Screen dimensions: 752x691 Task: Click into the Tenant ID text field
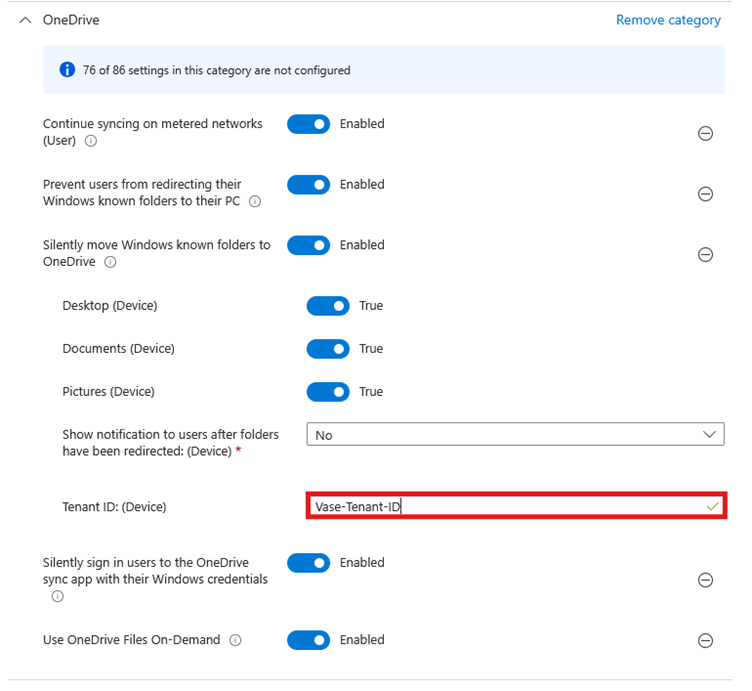(x=517, y=506)
